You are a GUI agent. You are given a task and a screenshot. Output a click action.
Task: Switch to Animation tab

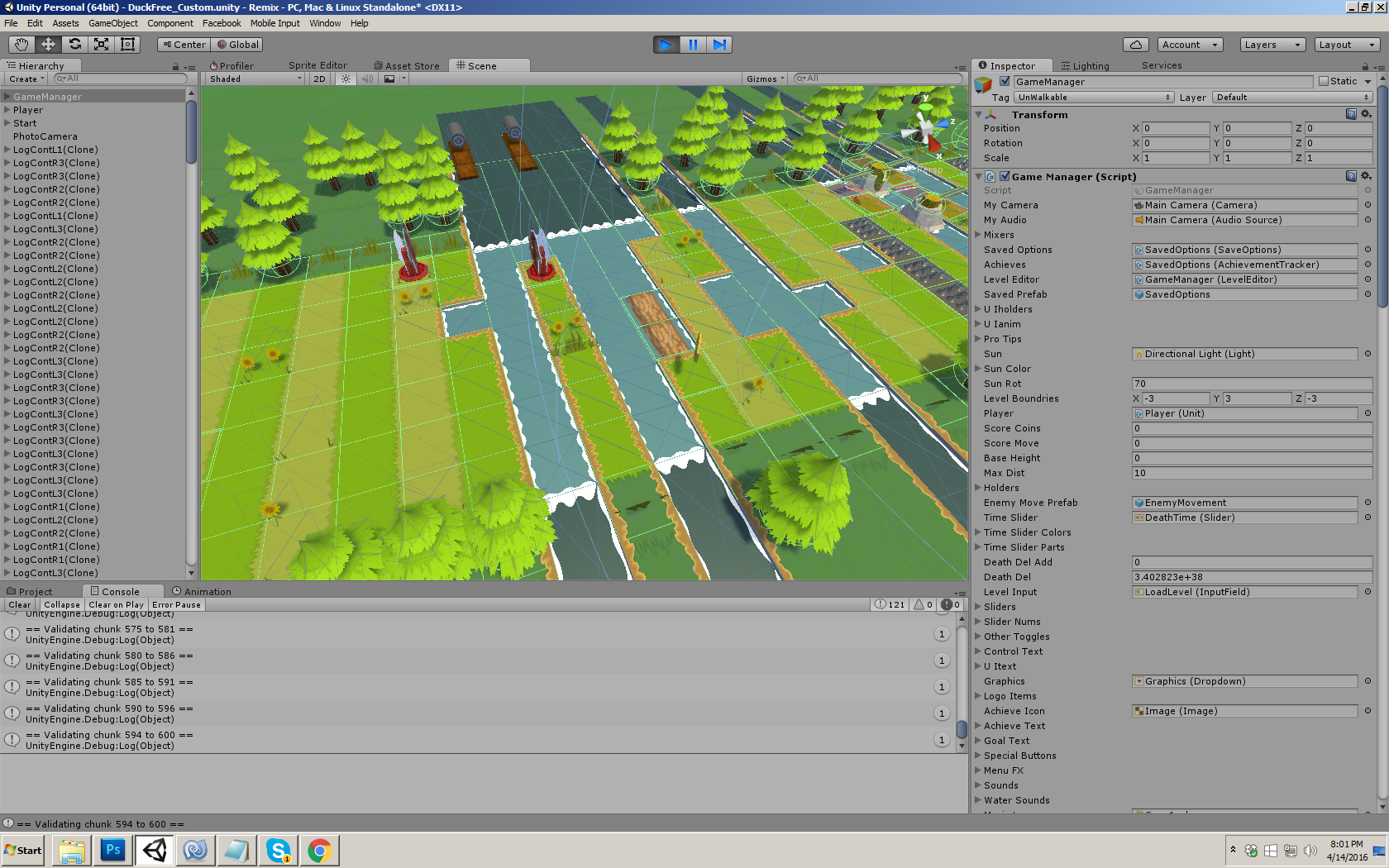[202, 591]
